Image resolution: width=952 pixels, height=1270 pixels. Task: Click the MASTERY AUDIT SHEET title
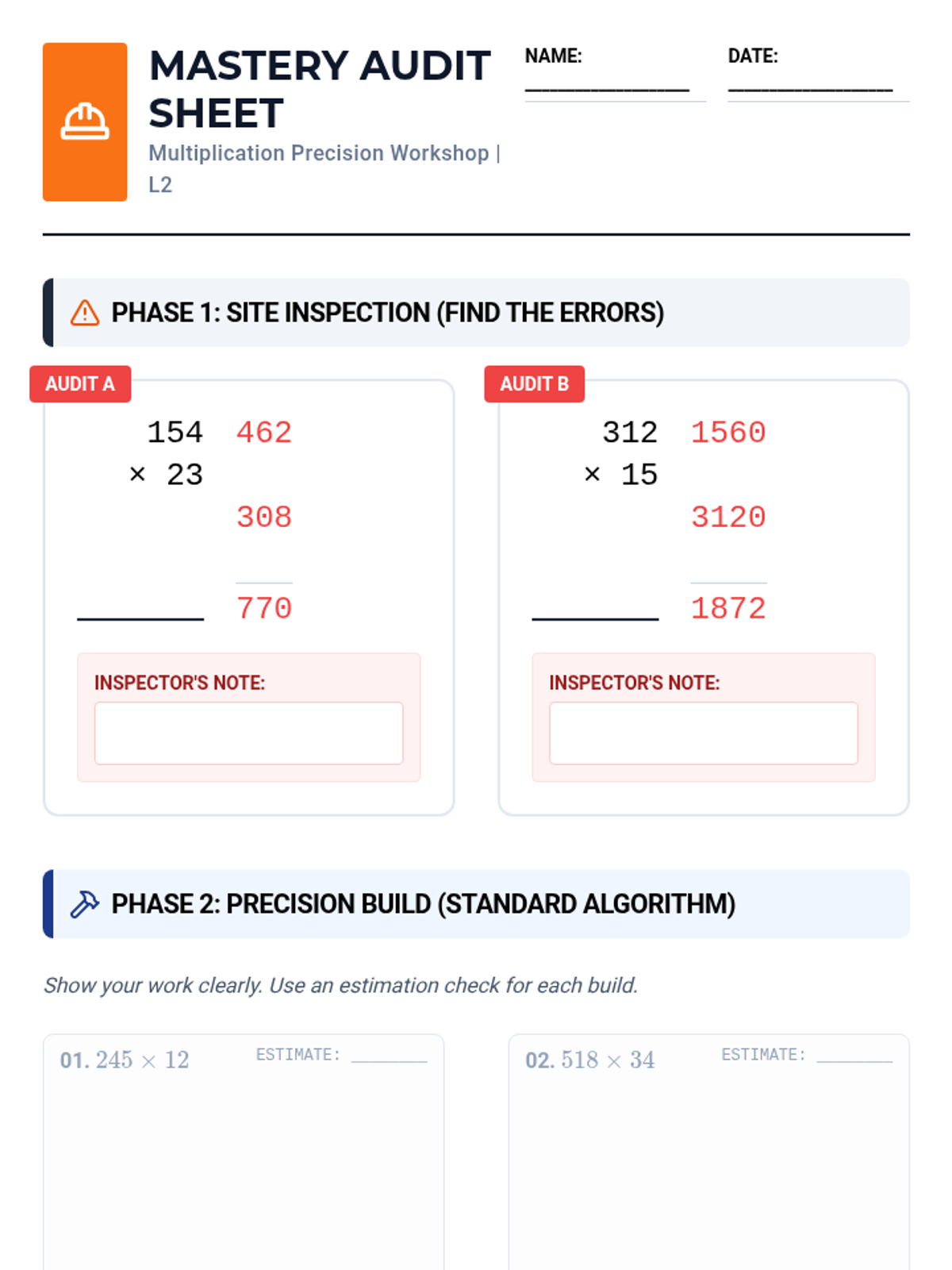point(320,89)
